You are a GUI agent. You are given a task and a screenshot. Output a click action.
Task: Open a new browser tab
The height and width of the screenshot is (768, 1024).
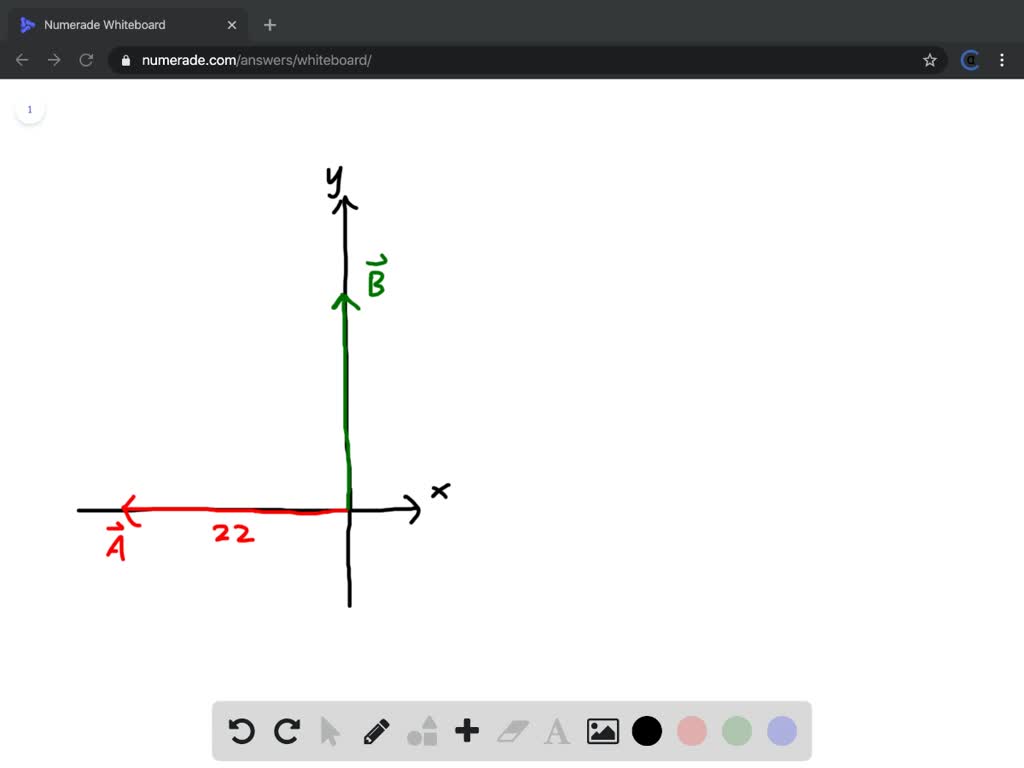(x=269, y=25)
